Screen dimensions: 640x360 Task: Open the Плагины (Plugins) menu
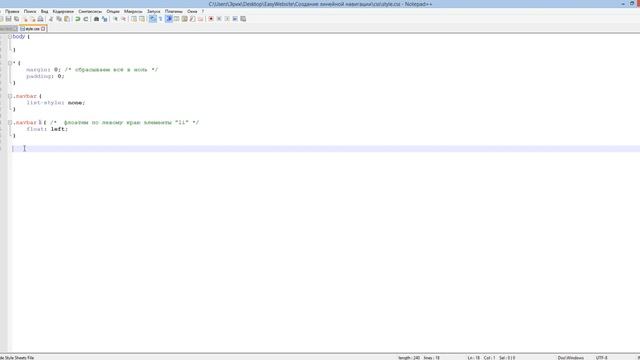173,11
